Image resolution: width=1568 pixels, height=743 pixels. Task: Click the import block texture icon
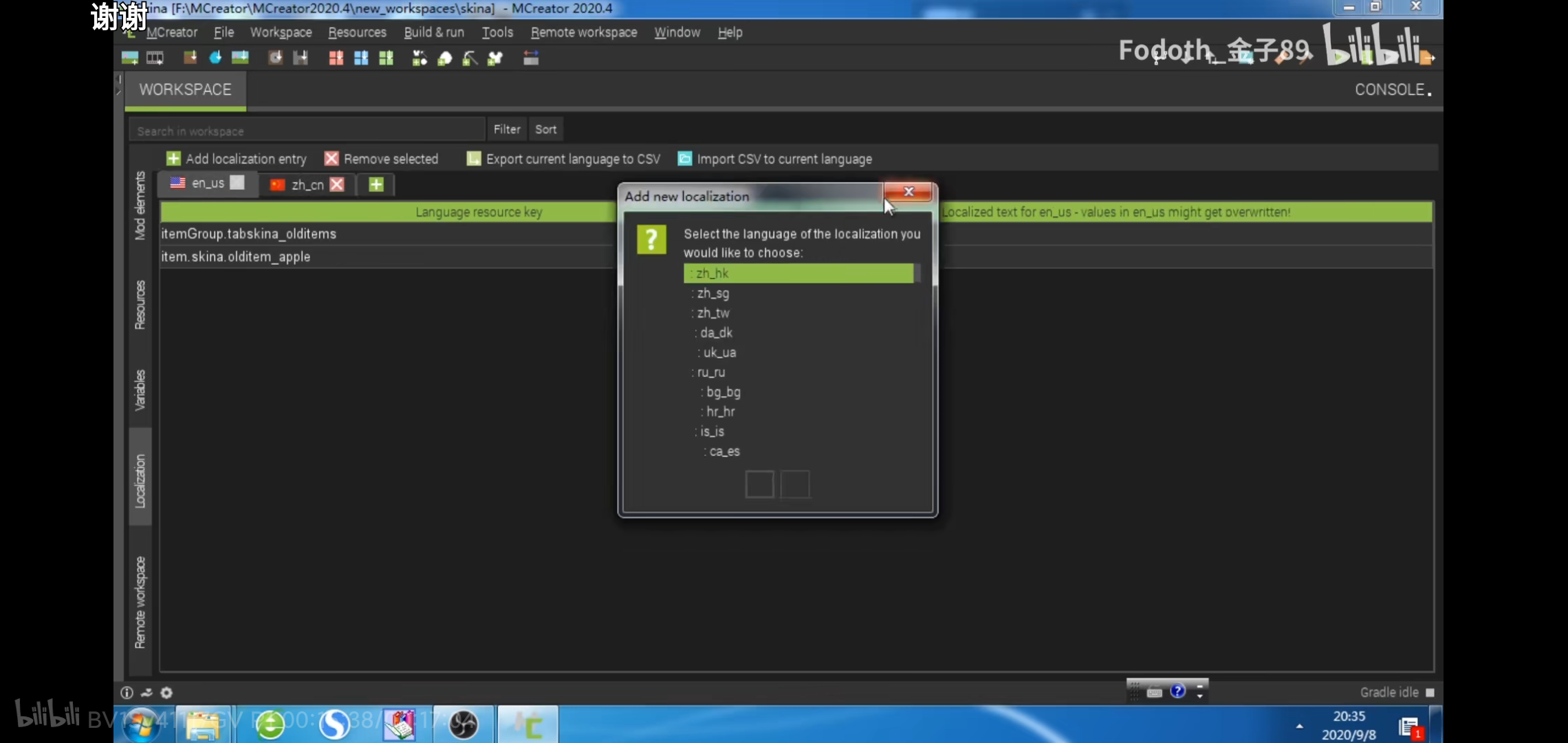coord(190,58)
